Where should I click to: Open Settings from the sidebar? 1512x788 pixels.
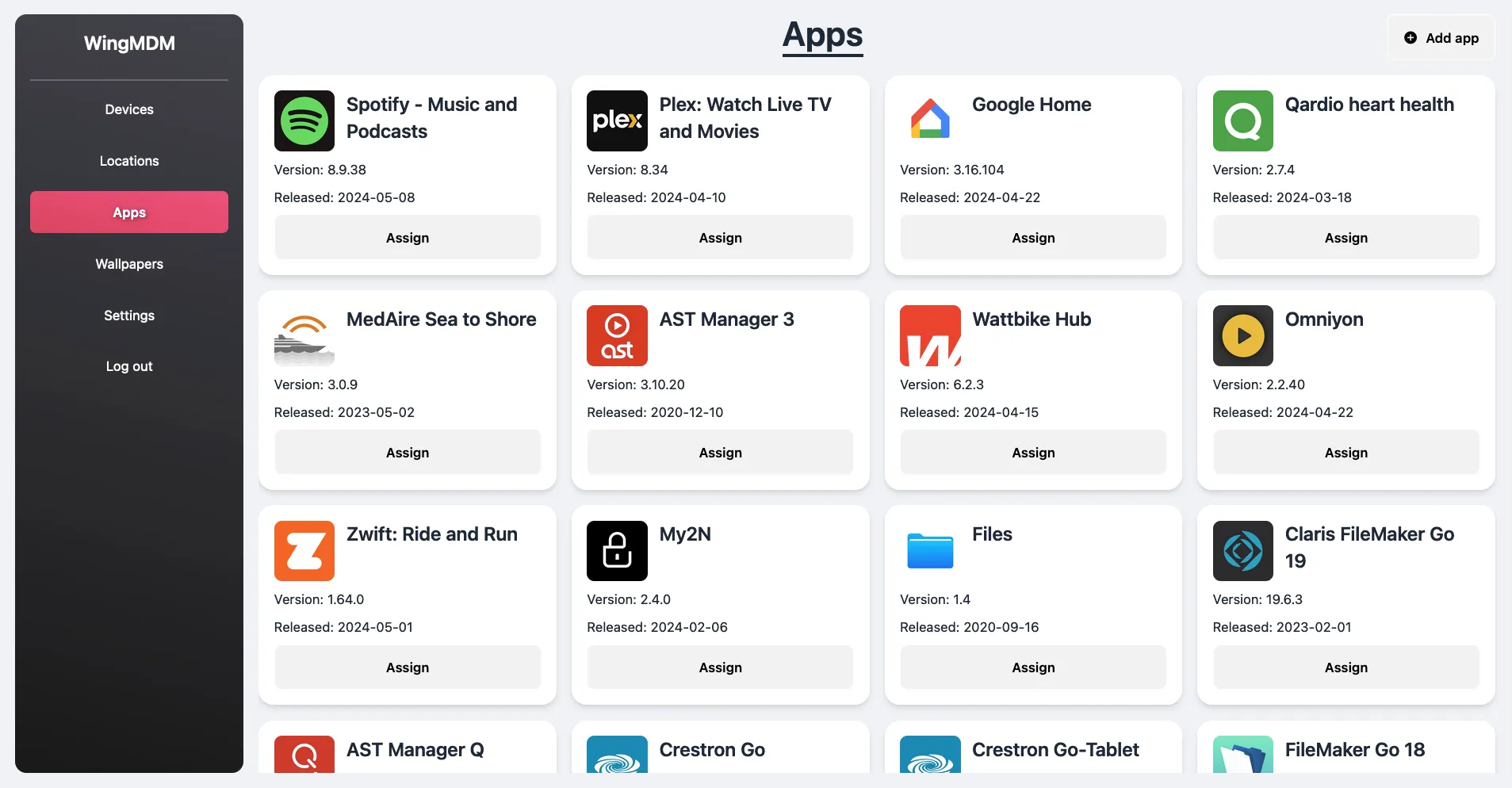pos(128,315)
